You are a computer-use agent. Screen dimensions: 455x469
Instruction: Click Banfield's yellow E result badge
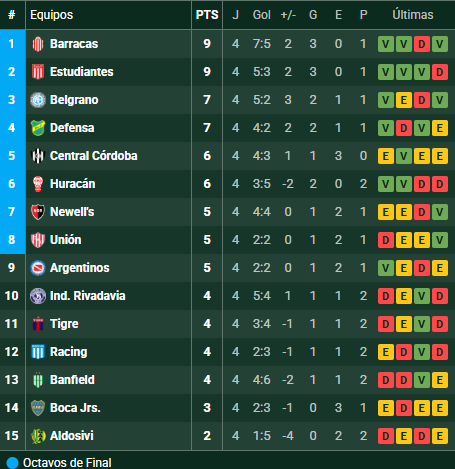pos(440,380)
